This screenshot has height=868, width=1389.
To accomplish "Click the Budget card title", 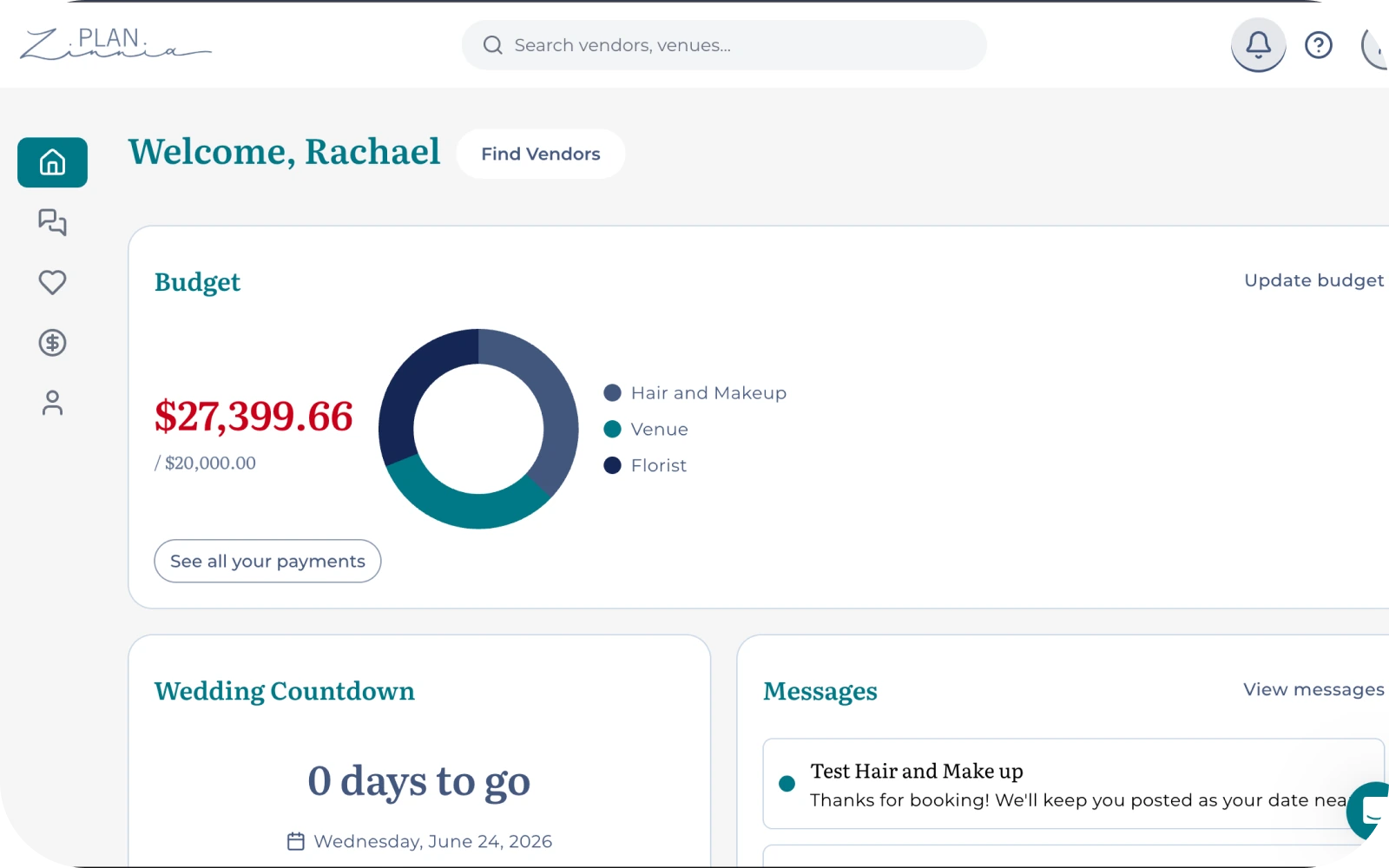I will point(197,282).
